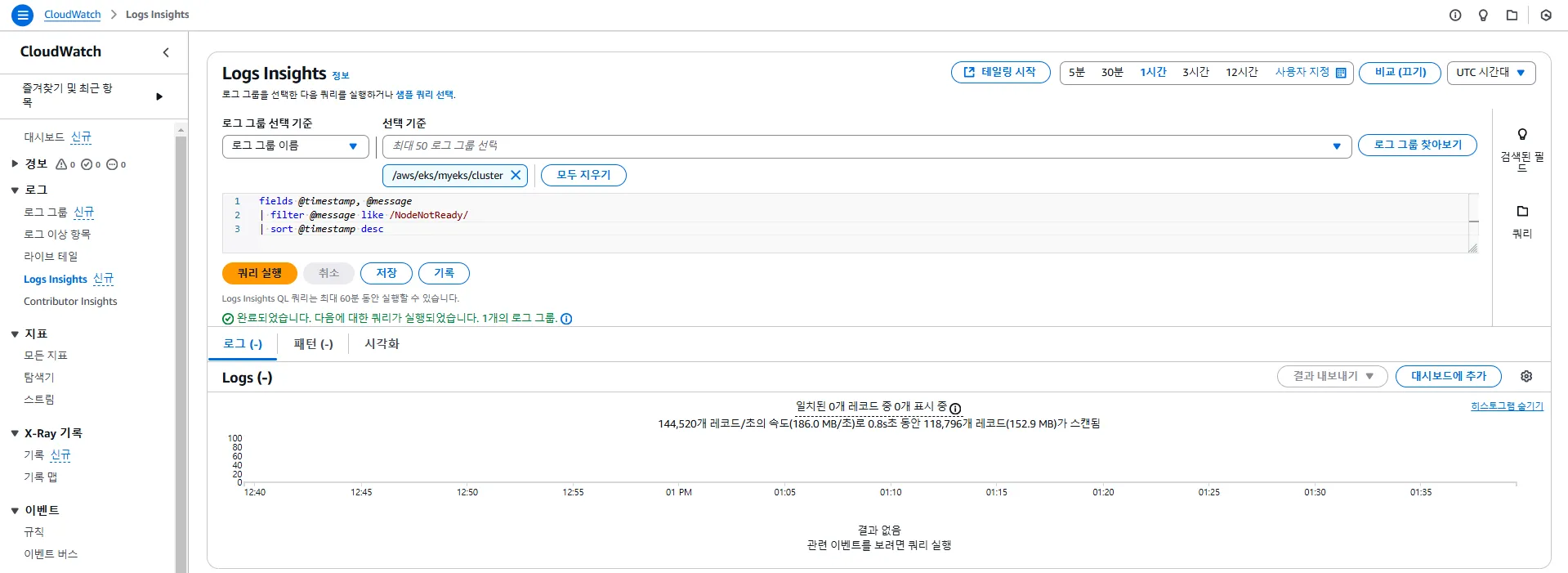The image size is (1568, 573).
Task: Click the settings icon at far top right
Action: pos(1546,15)
